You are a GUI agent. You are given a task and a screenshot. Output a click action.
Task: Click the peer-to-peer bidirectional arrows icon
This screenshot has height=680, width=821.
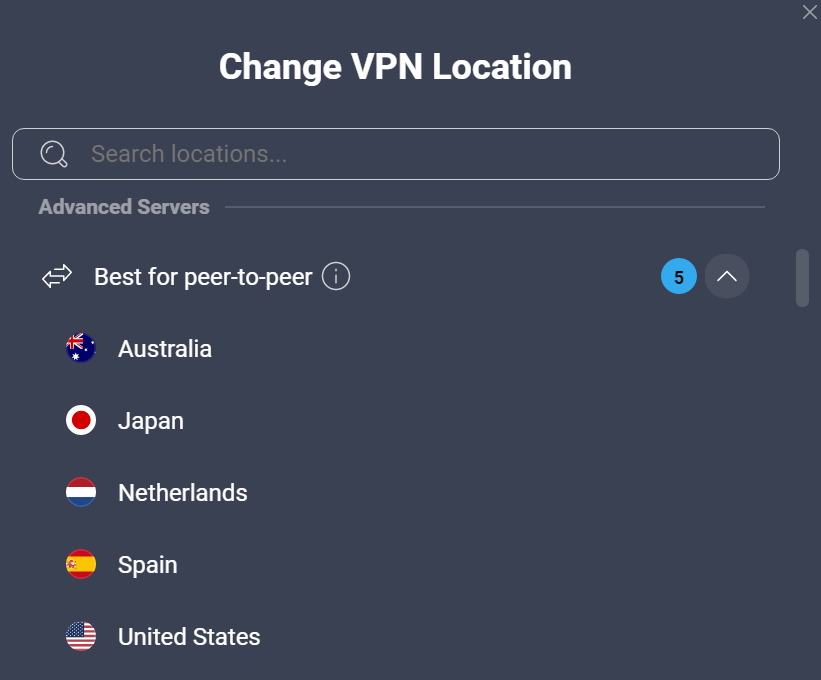(57, 276)
